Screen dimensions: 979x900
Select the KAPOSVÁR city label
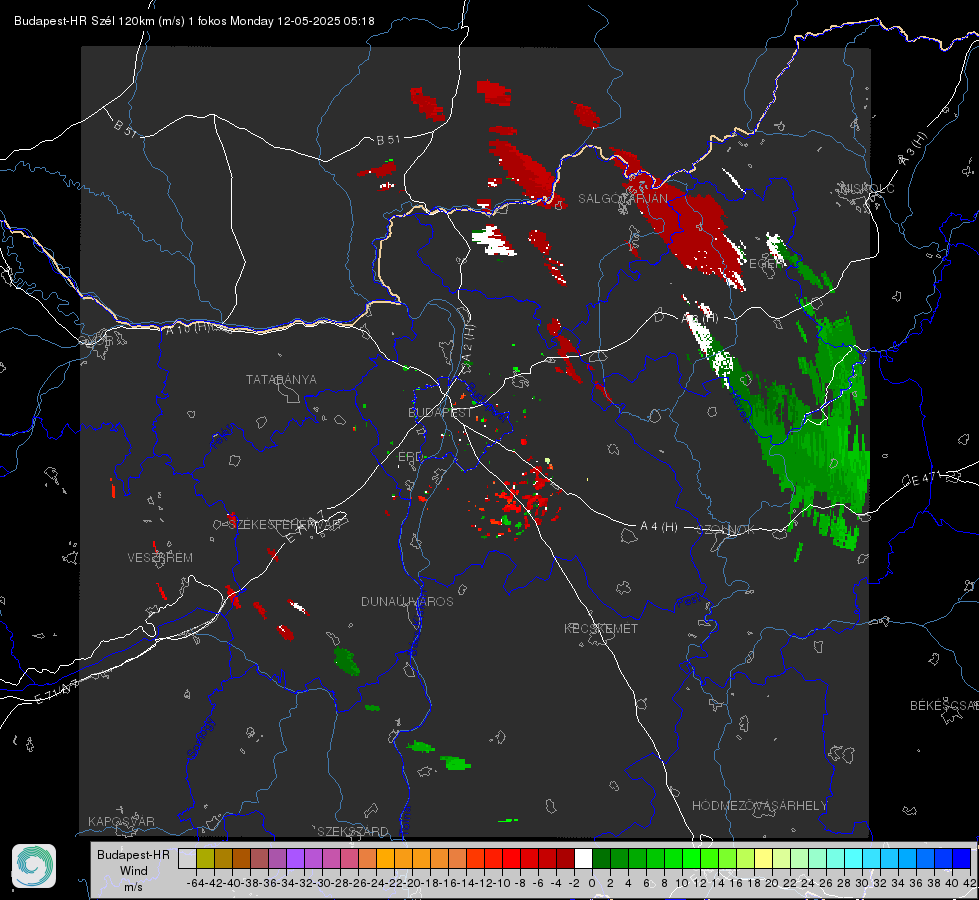pyautogui.click(x=121, y=821)
